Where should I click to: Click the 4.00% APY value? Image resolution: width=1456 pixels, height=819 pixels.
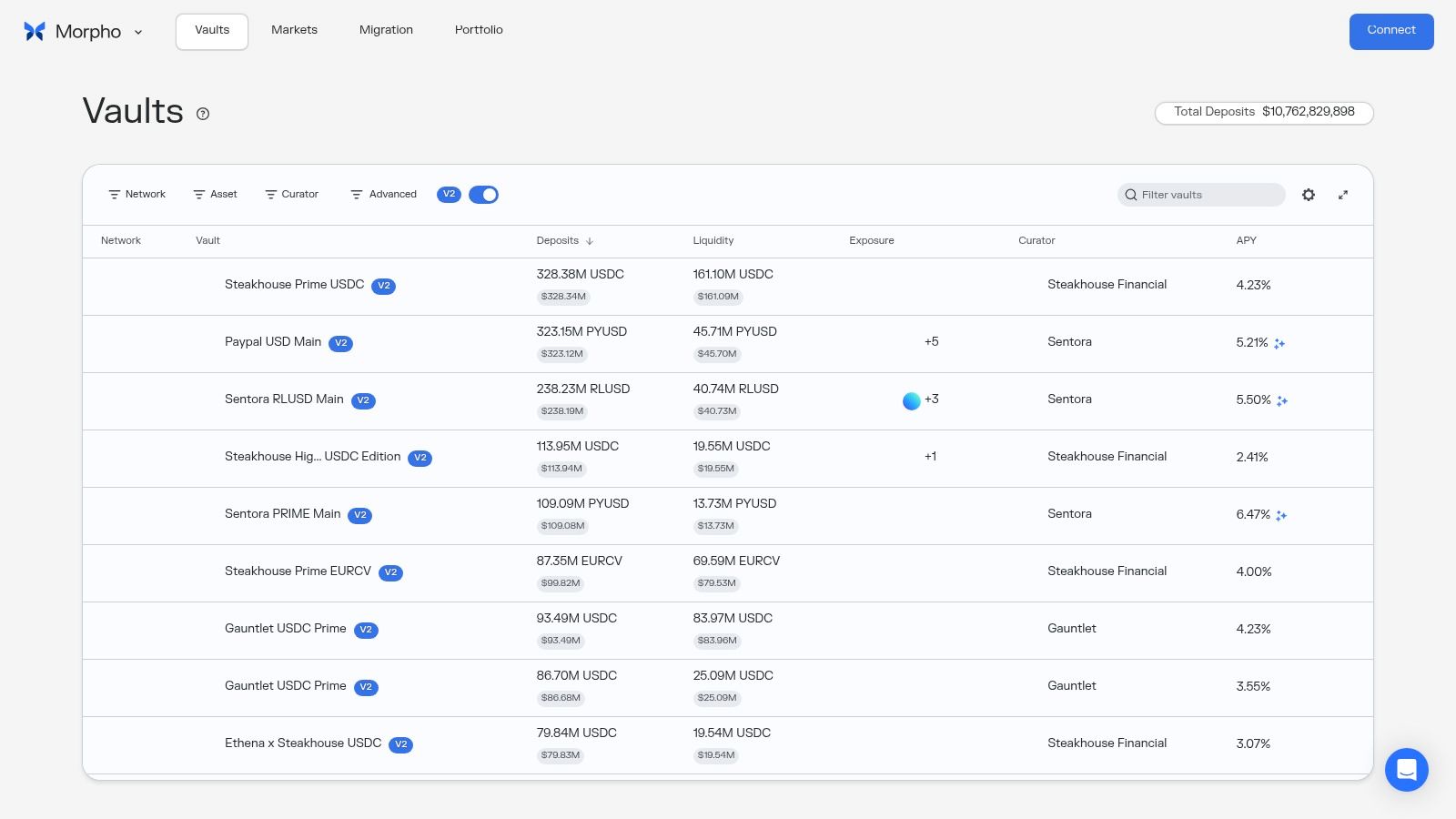[1254, 571]
